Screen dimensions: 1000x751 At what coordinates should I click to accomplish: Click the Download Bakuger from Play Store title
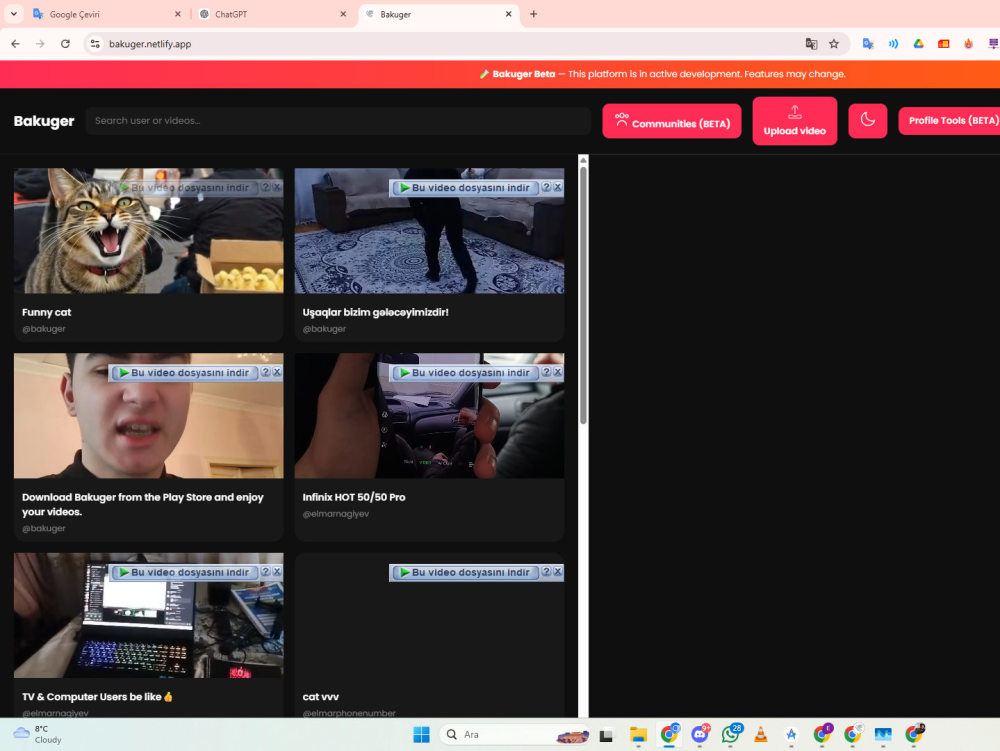click(143, 504)
